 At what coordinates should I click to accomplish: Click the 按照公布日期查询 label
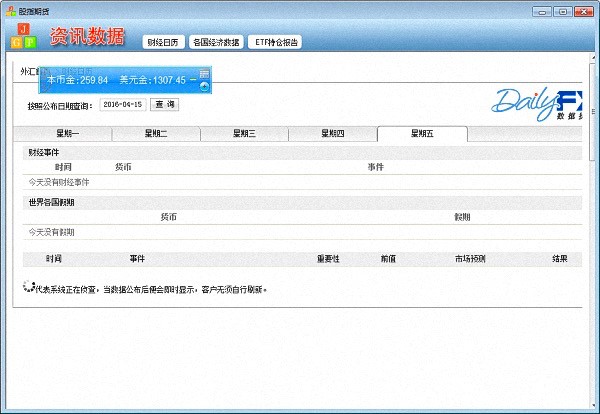(60, 106)
